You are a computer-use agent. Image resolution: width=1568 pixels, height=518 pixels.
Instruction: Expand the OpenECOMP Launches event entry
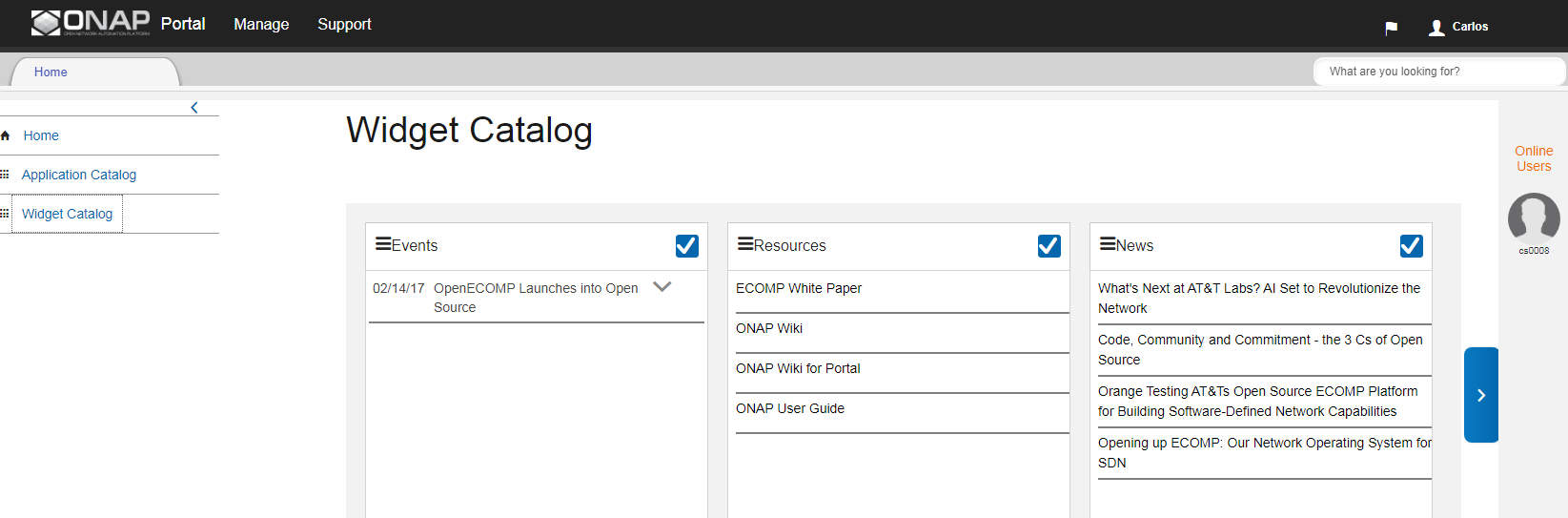tap(662, 286)
